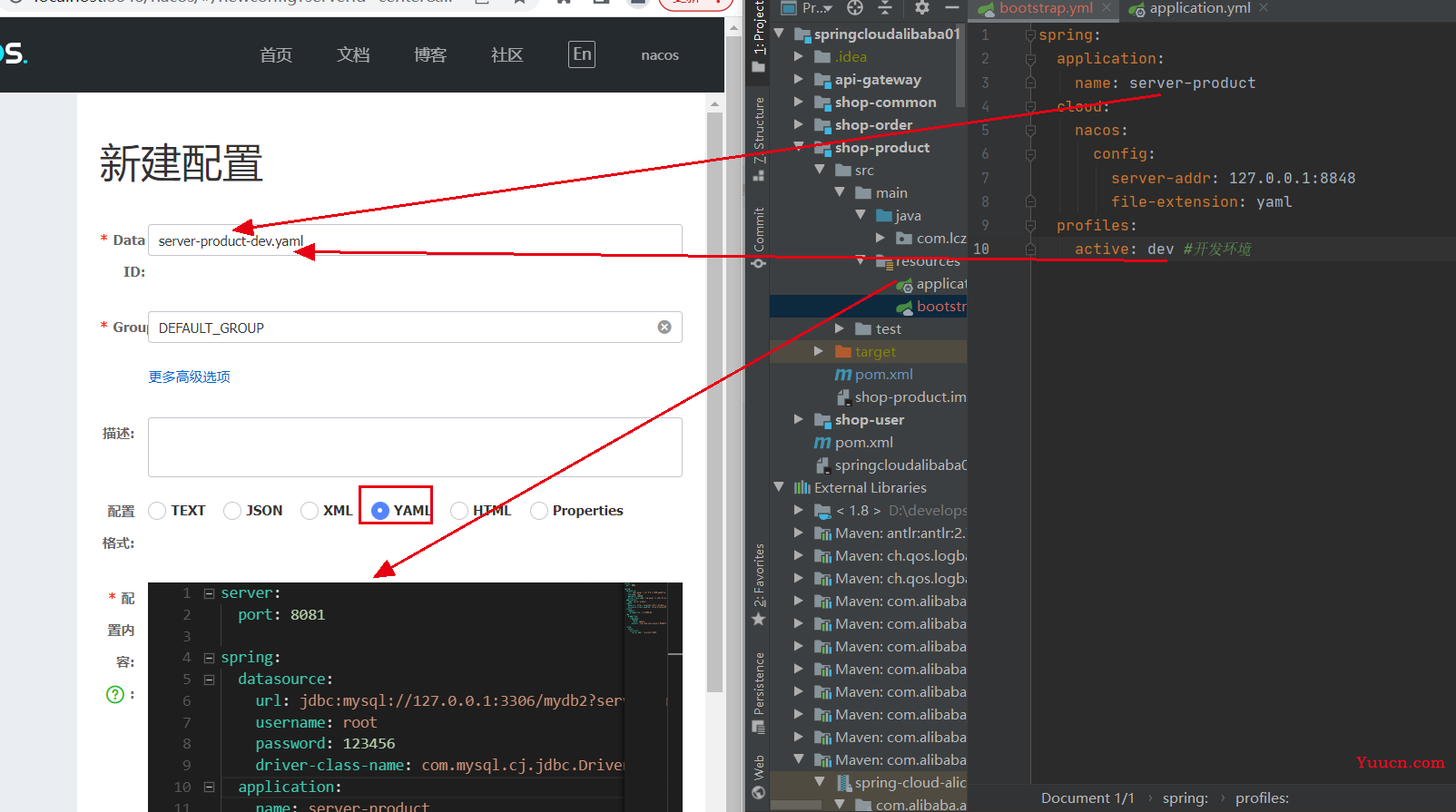Open the Persistence tool window tab
This screenshot has height=812, width=1456.
(x=759, y=693)
